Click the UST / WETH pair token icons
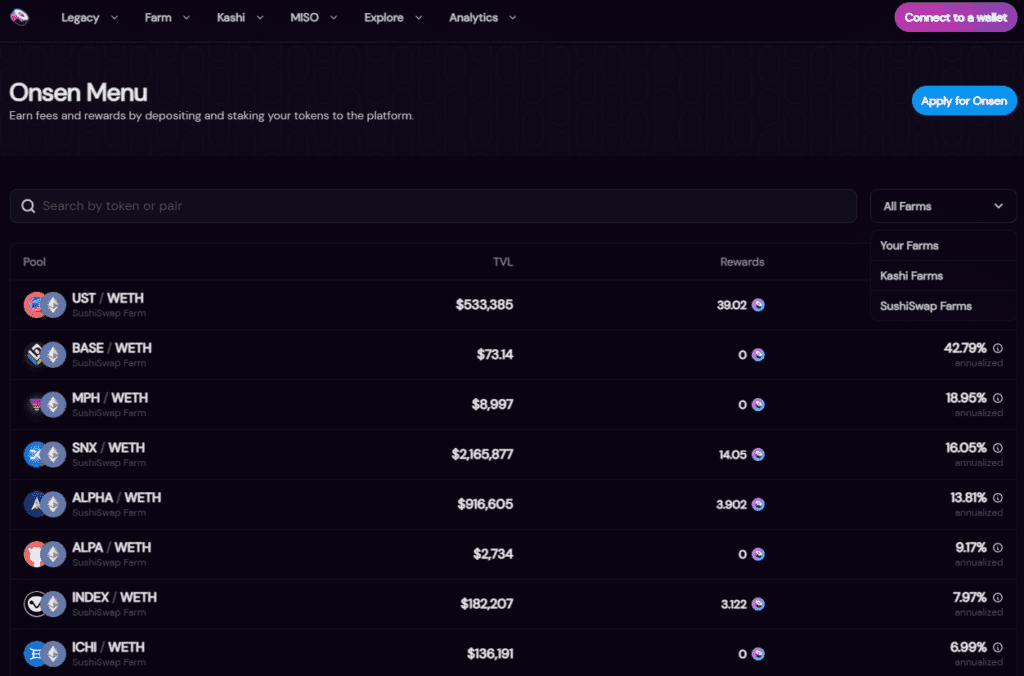The width and height of the screenshot is (1024, 676). 44,305
